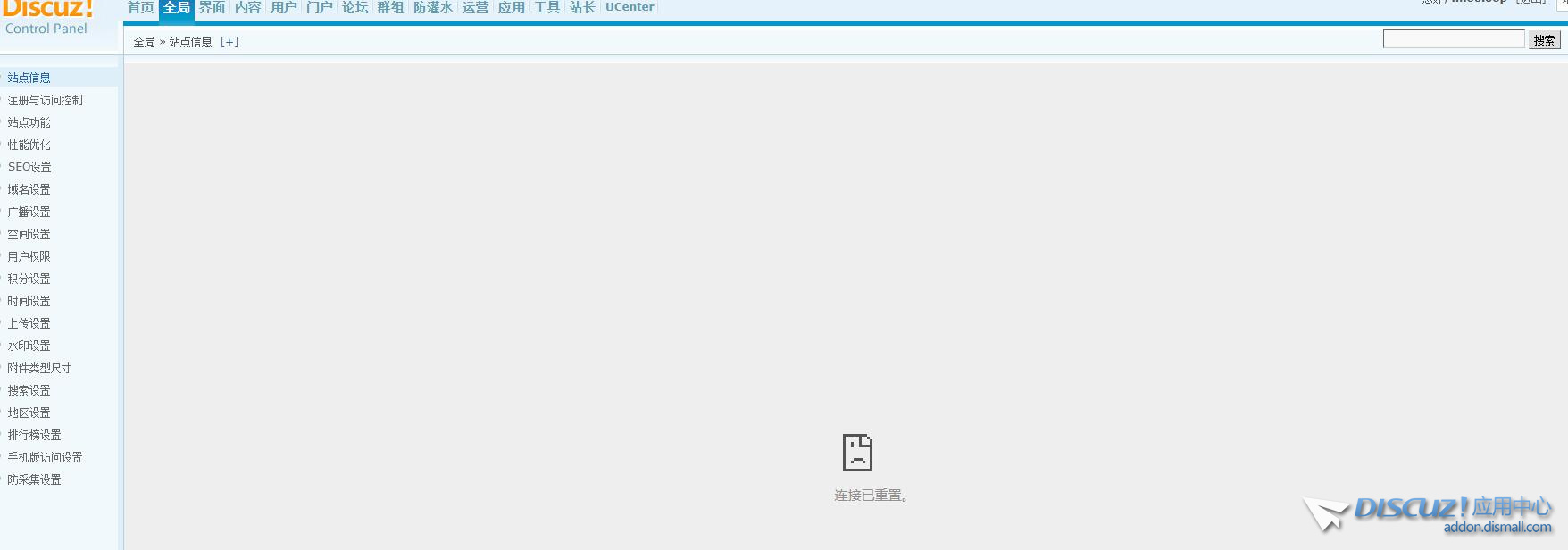Open 域名设置 sidebar item
This screenshot has width=1568, height=550.
(x=29, y=189)
